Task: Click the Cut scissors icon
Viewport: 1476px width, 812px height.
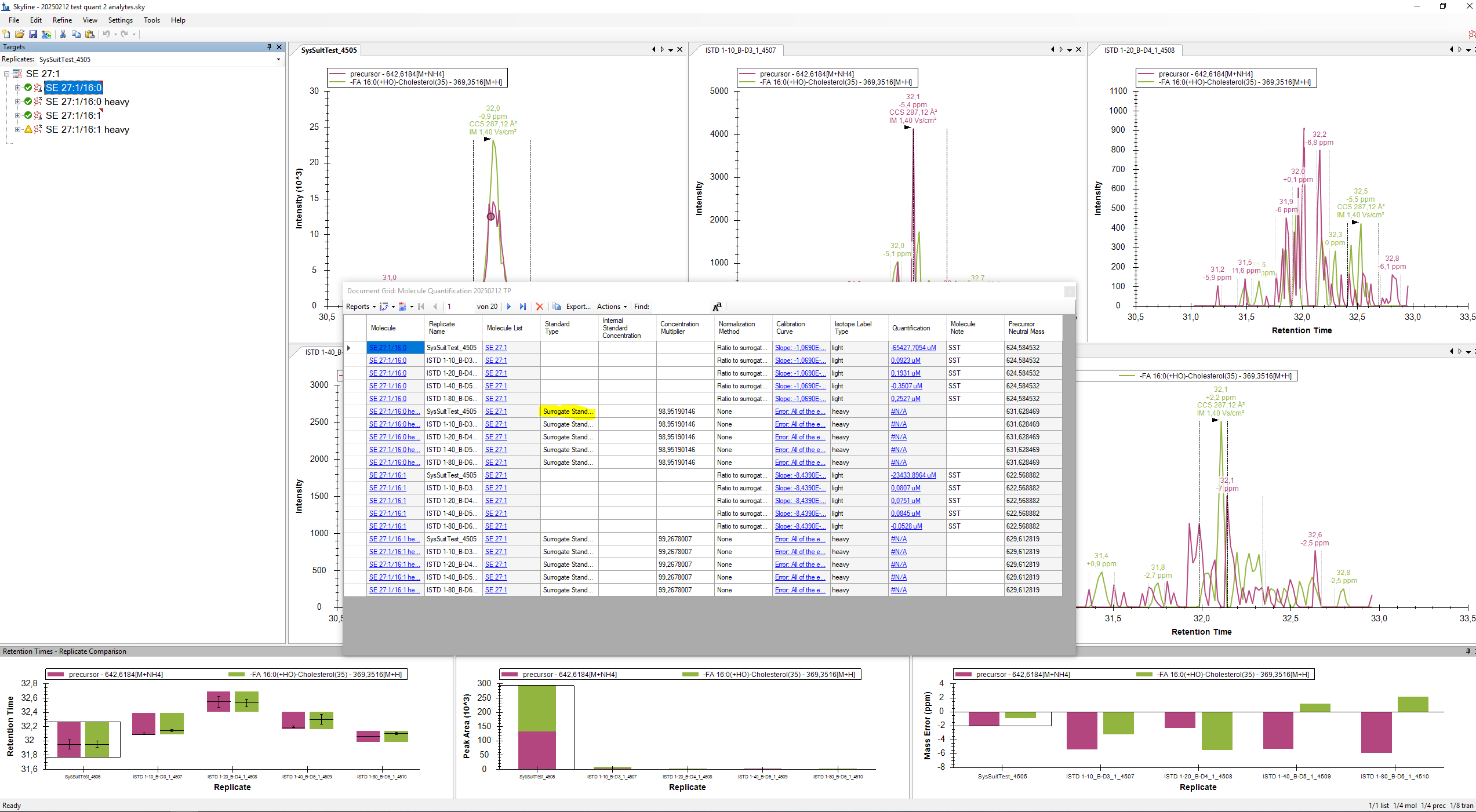Action: [x=63, y=34]
